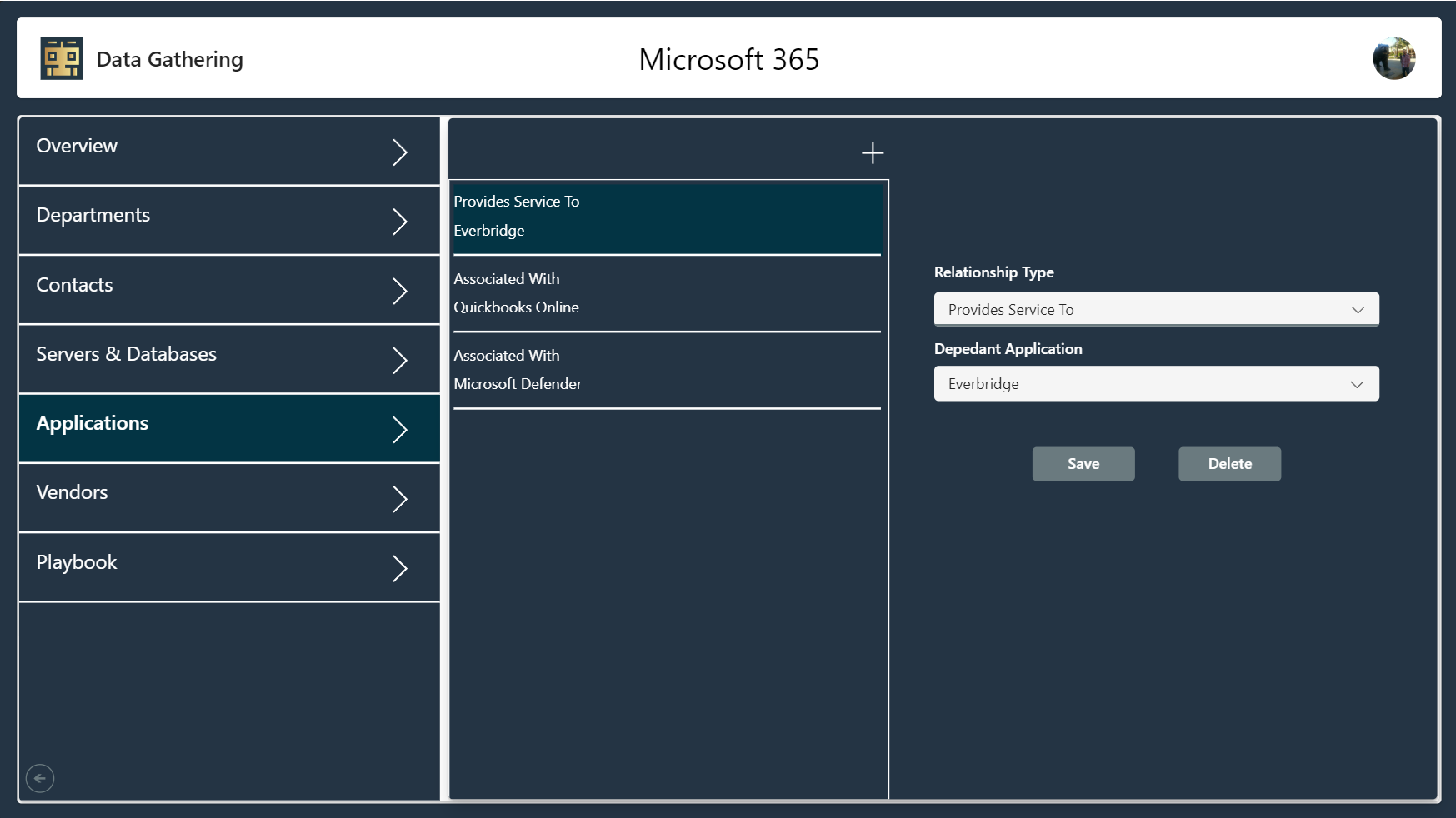The height and width of the screenshot is (818, 1456).
Task: Select the Associated With Microsoft Defender entry
Action: 667,370
